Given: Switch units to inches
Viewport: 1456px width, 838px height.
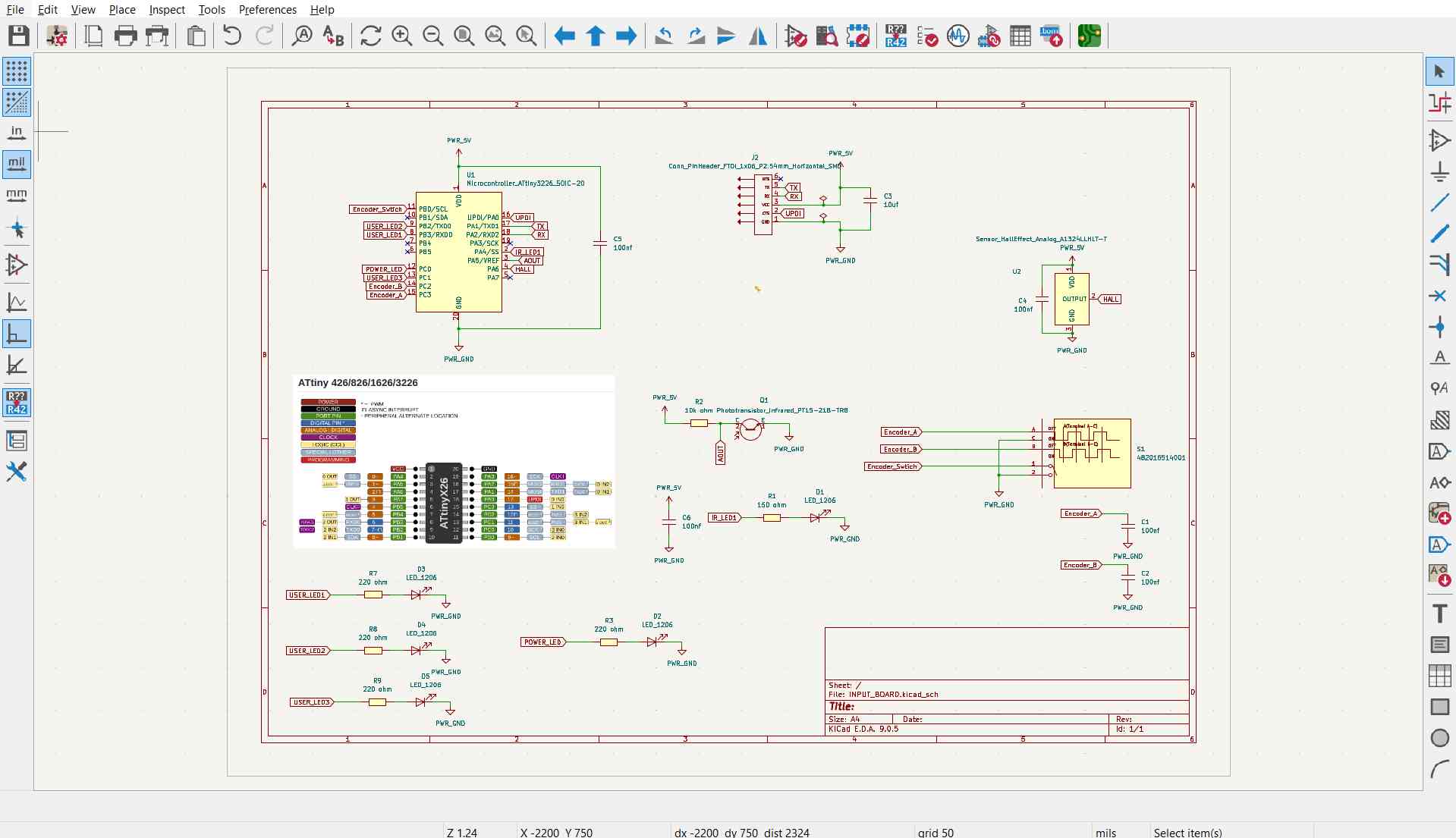Looking at the screenshot, I should pyautogui.click(x=17, y=133).
